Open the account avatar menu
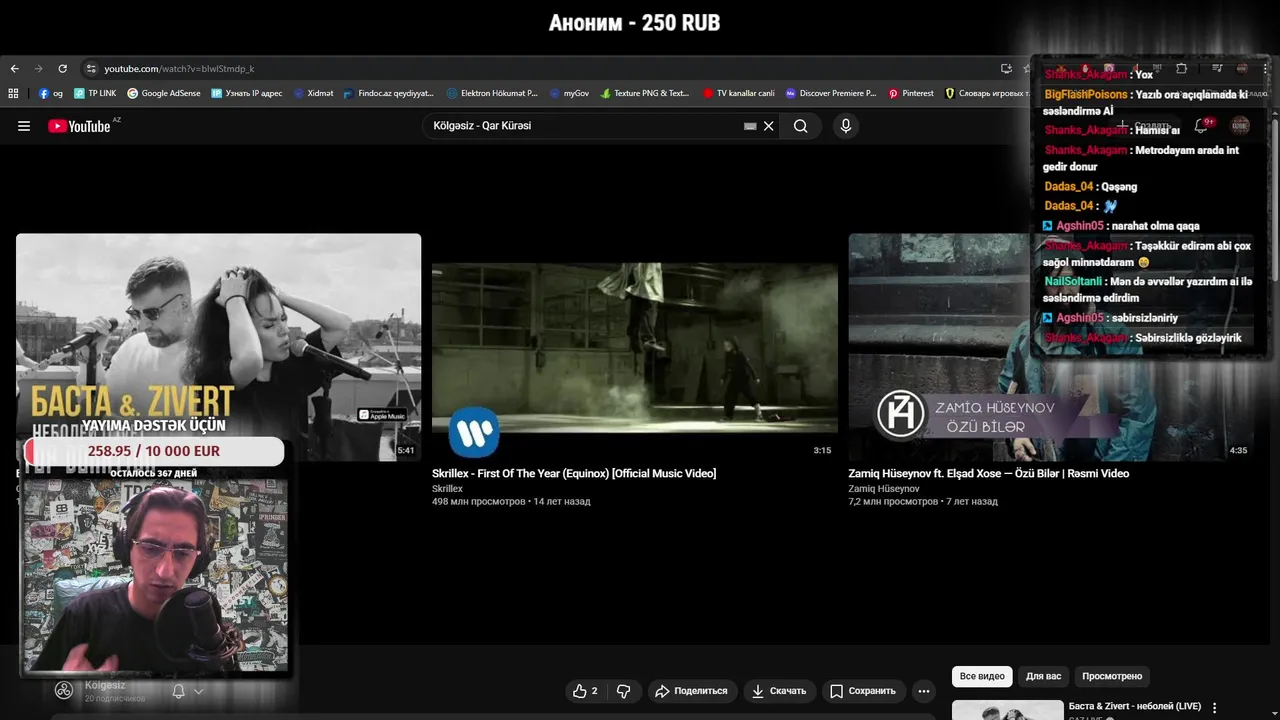 pos(1241,126)
